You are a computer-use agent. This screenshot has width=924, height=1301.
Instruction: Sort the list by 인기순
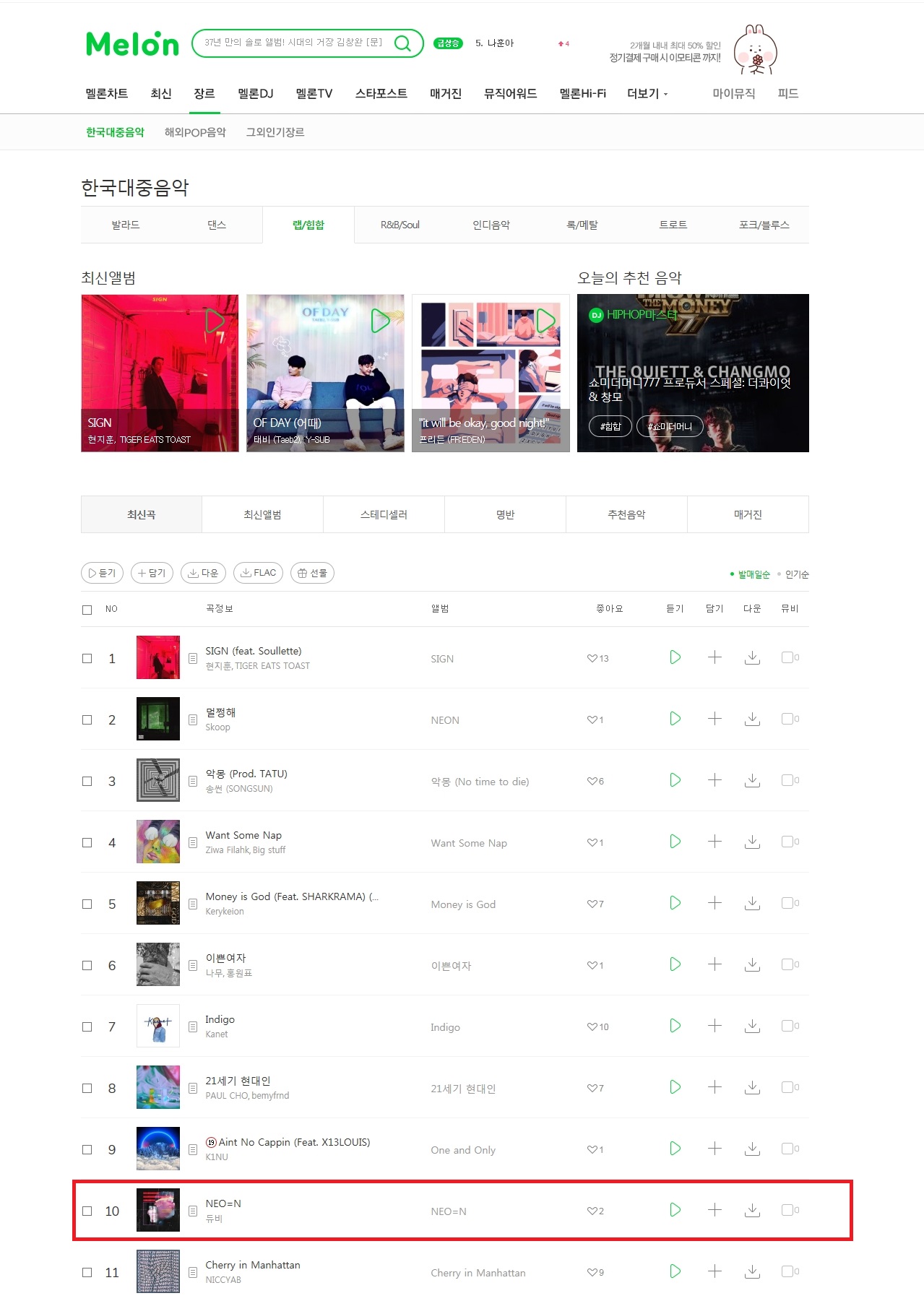pos(797,574)
